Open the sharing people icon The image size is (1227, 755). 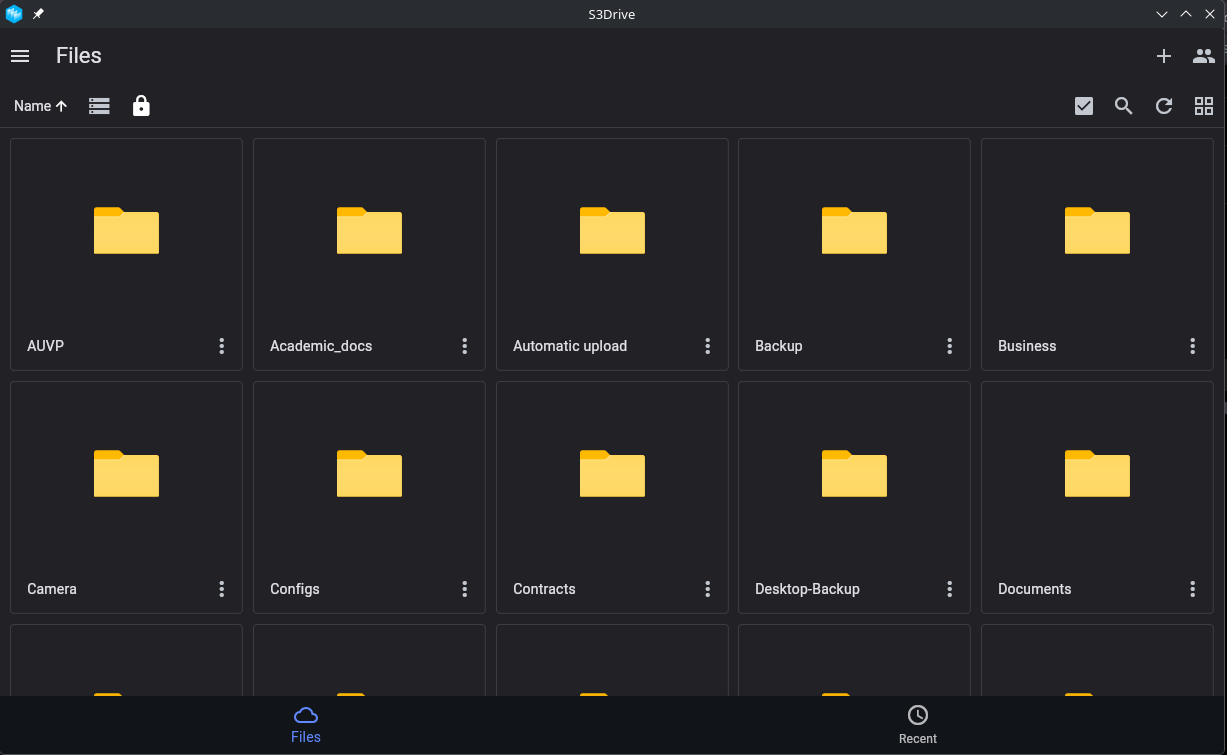click(x=1204, y=56)
